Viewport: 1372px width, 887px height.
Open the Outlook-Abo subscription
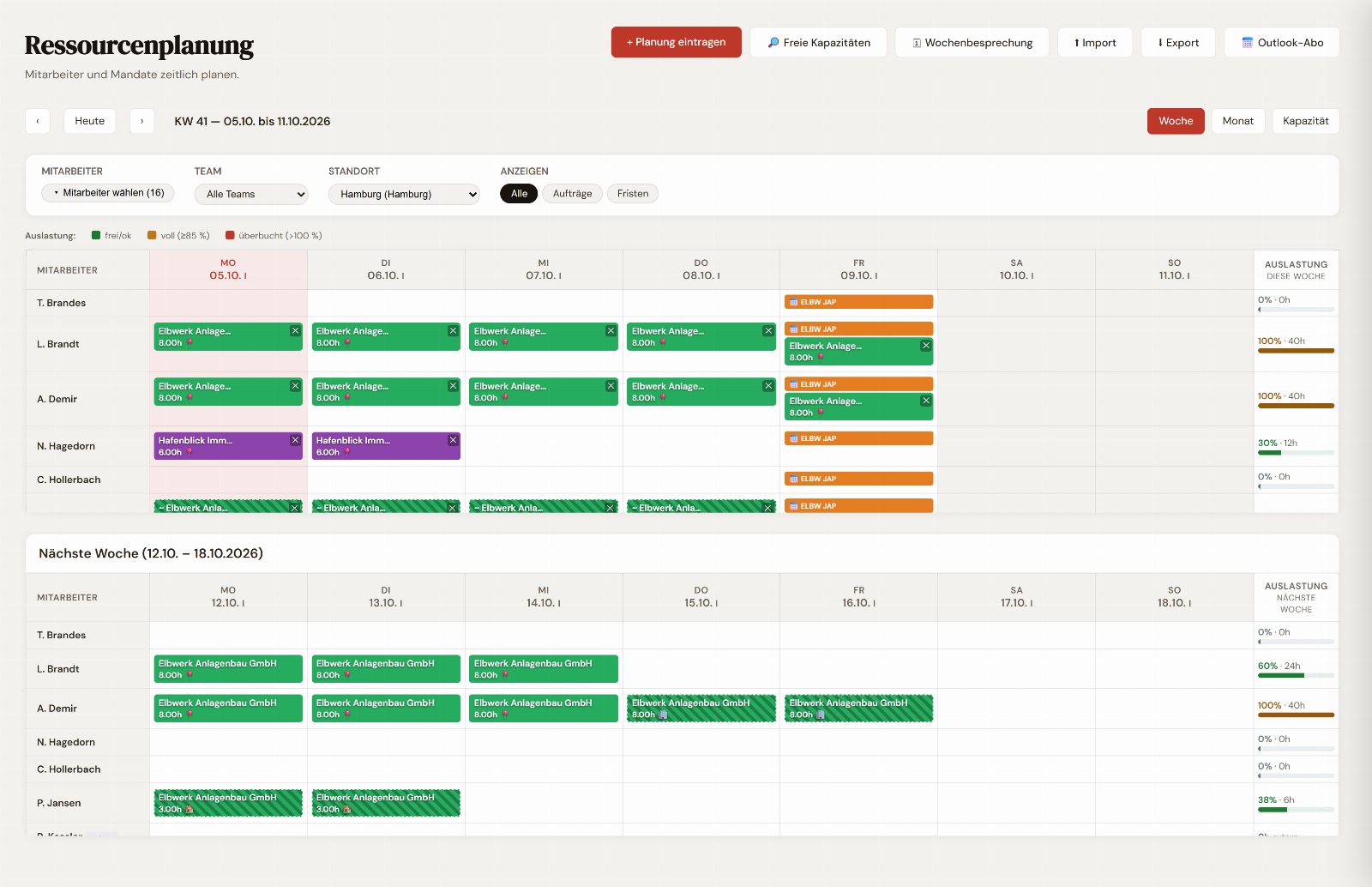pyautogui.click(x=1282, y=42)
